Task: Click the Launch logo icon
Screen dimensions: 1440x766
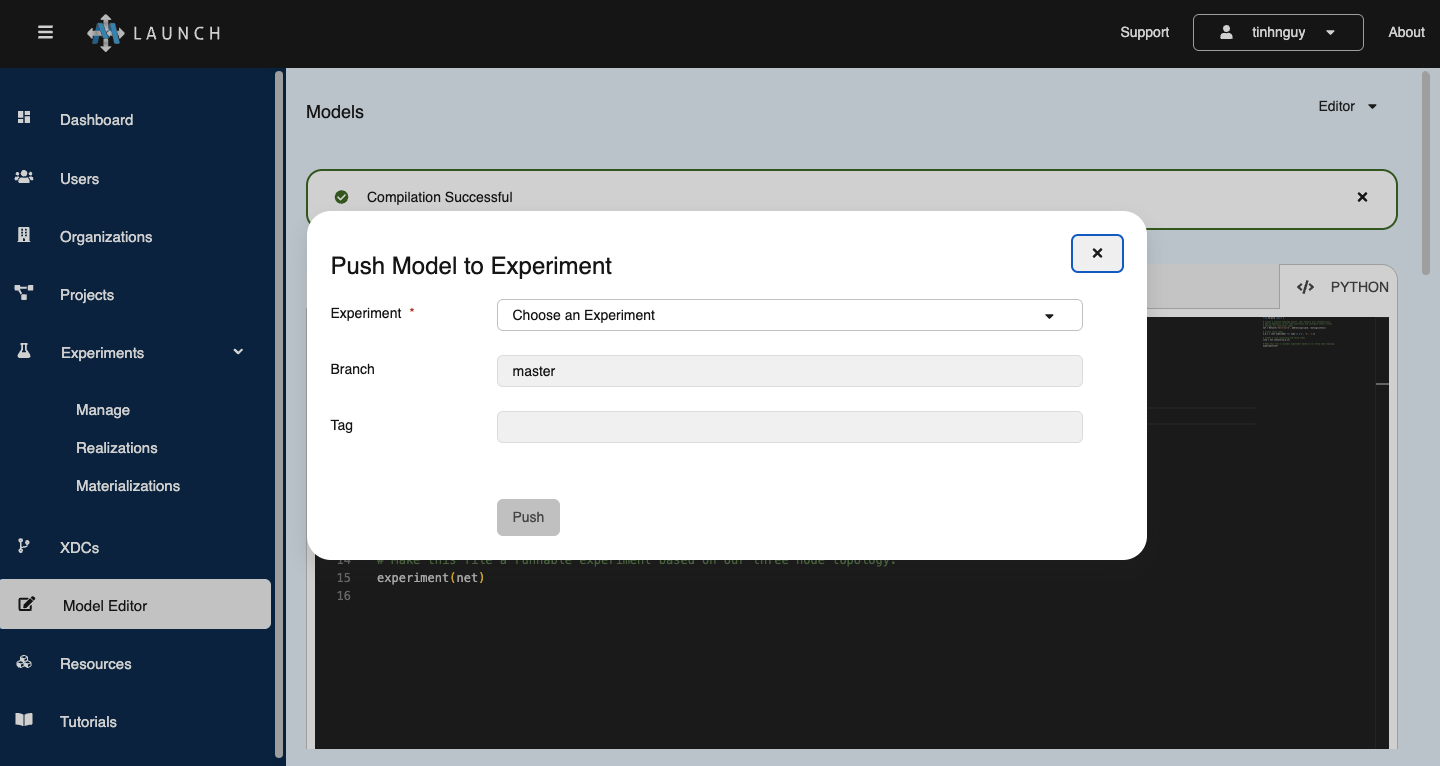Action: click(x=105, y=33)
